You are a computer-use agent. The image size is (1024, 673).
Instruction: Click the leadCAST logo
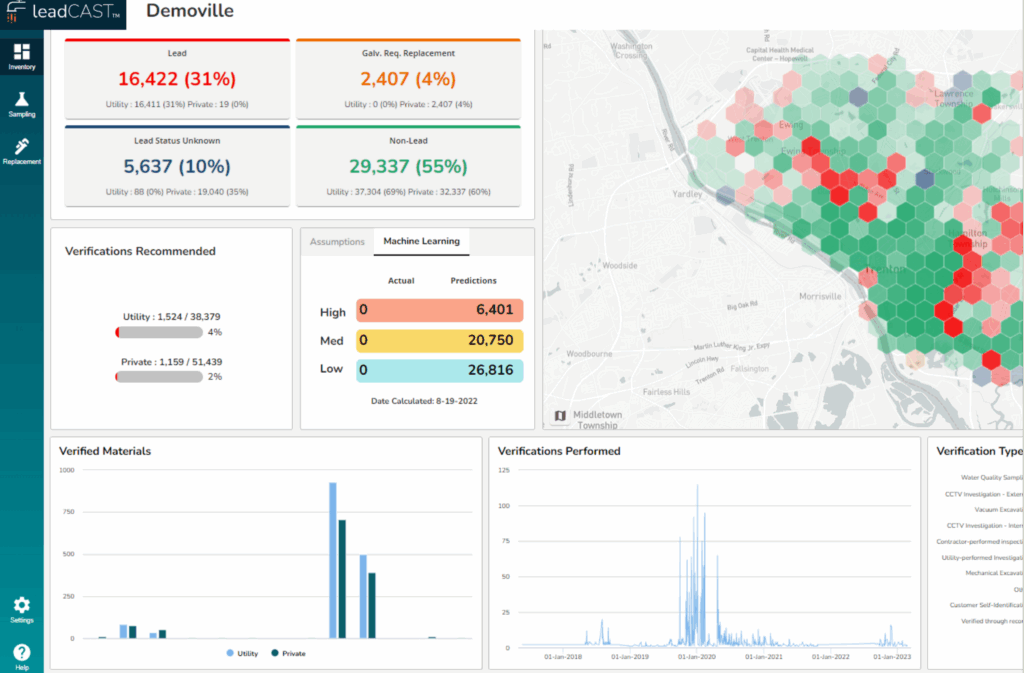coord(63,14)
